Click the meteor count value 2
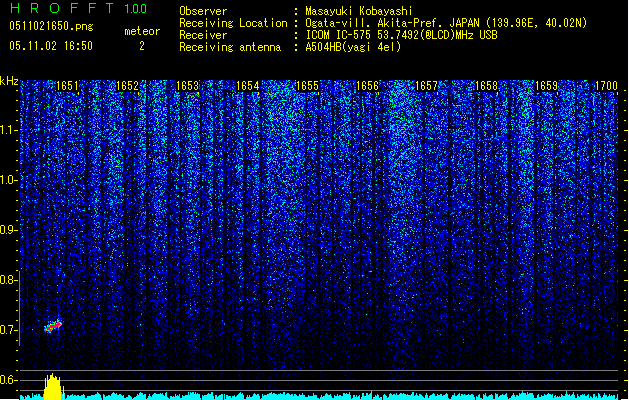This screenshot has width=629, height=400. 142,46
